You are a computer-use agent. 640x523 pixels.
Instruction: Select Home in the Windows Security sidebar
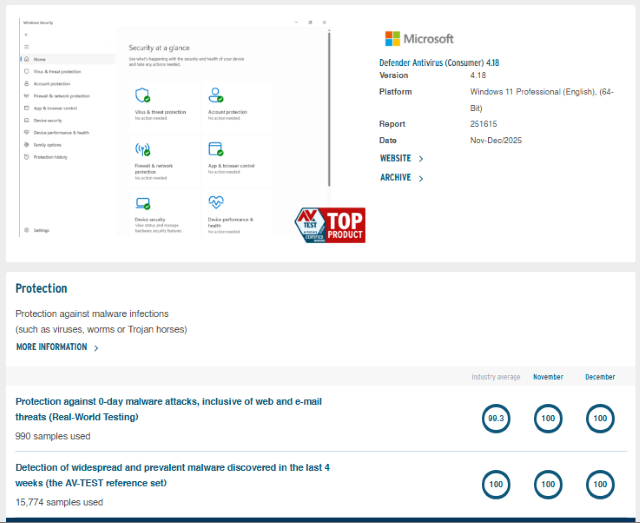(40, 59)
